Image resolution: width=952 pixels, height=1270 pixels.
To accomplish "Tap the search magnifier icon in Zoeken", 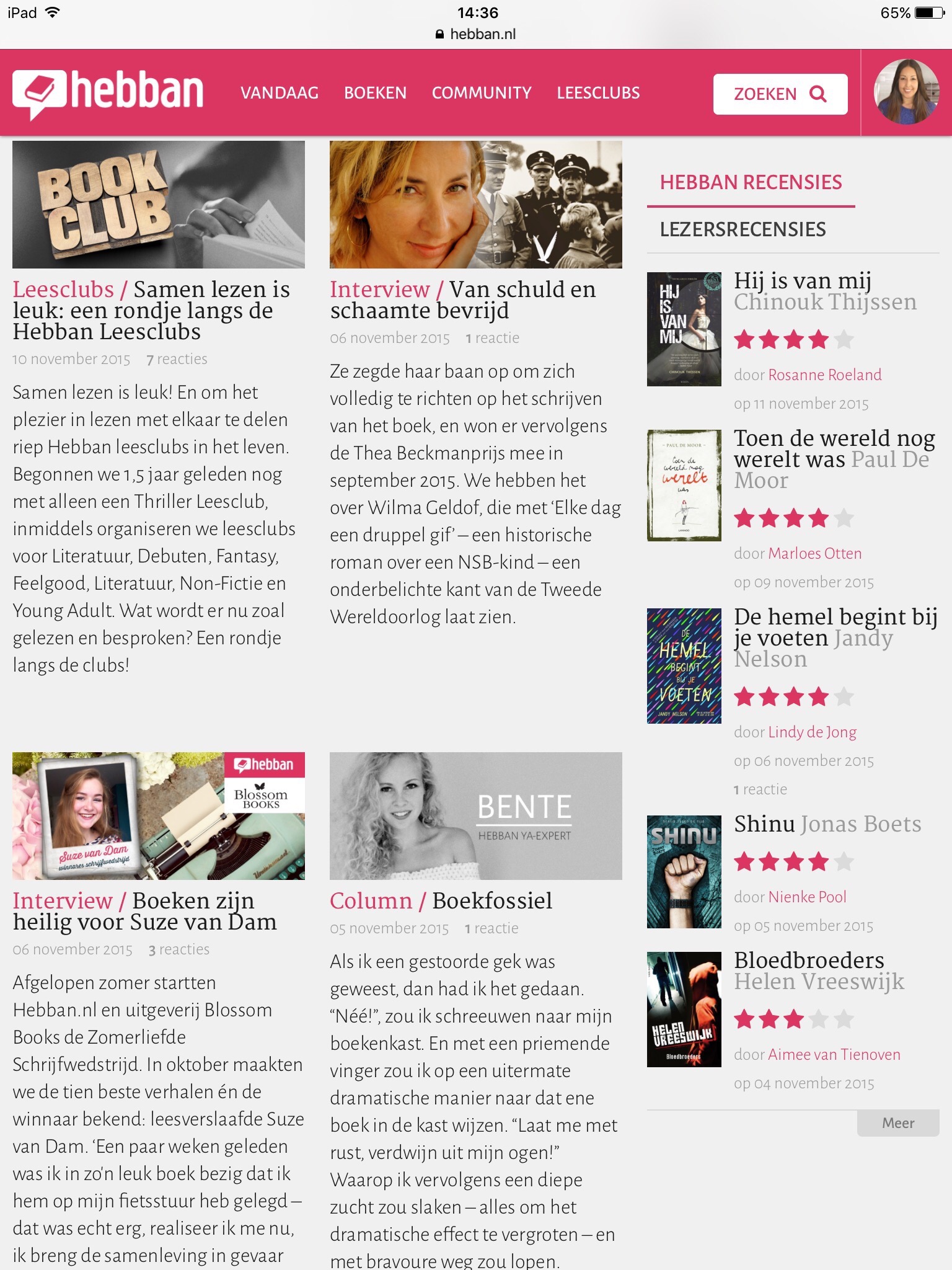I will coord(818,94).
